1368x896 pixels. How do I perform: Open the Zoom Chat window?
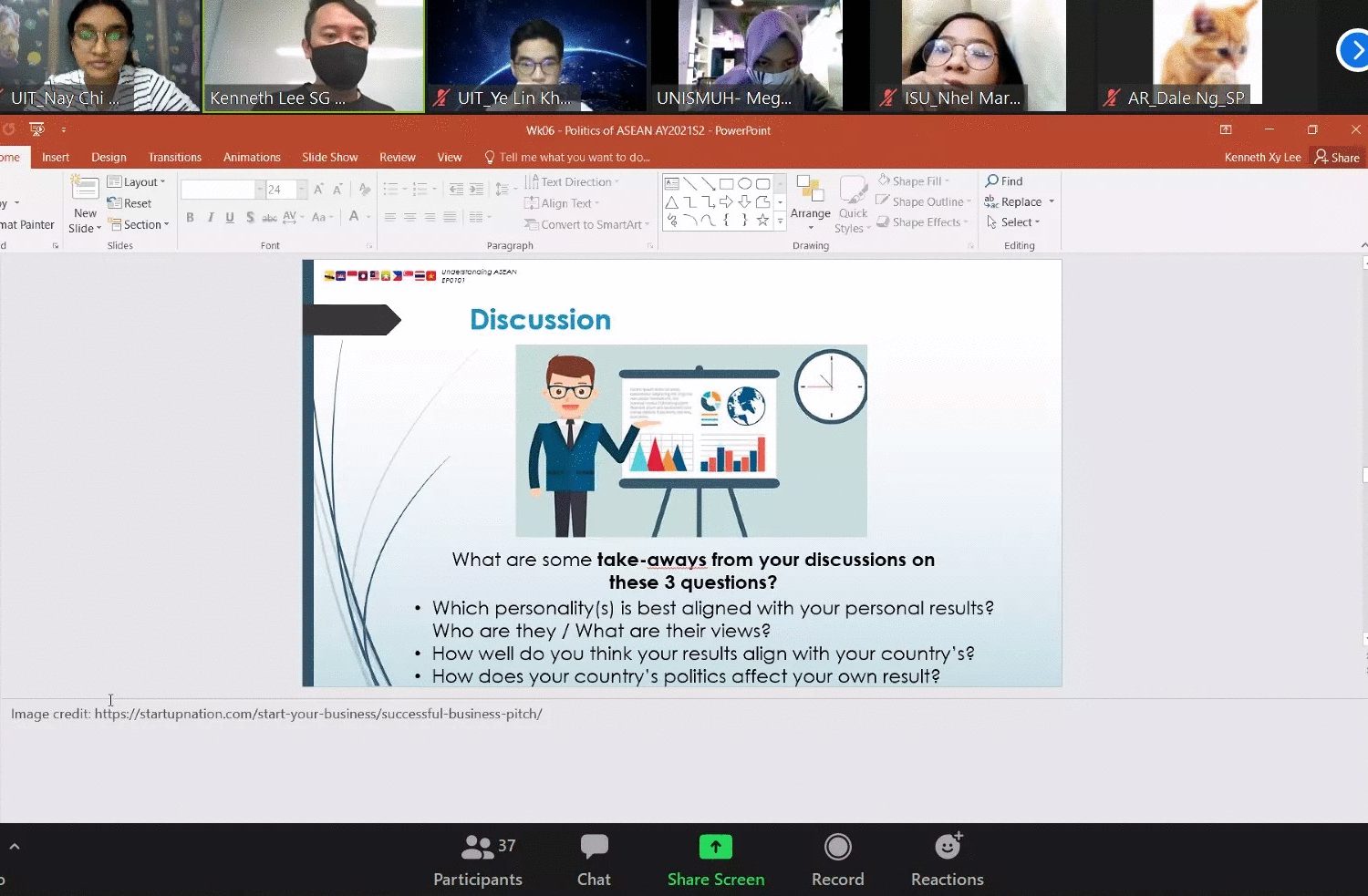coord(594,860)
